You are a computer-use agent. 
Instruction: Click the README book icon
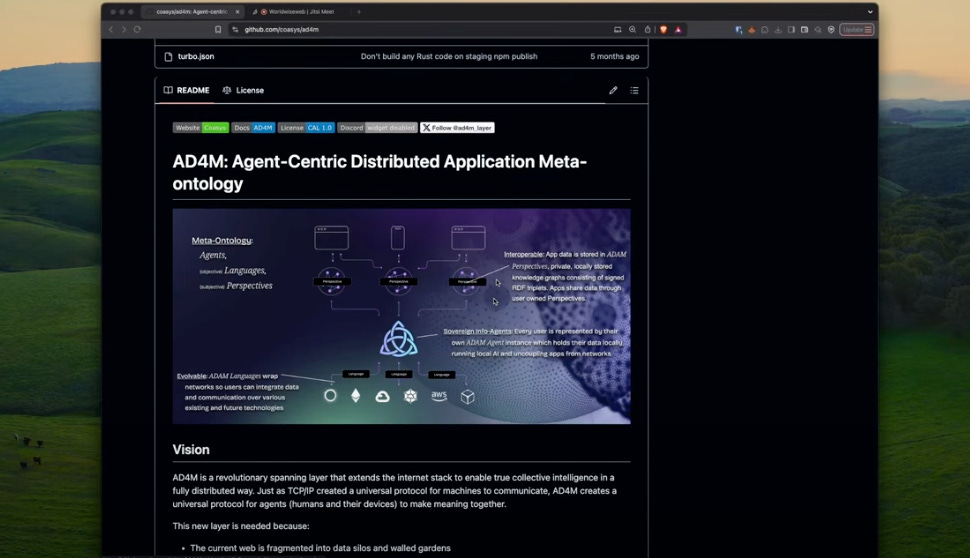coord(168,90)
